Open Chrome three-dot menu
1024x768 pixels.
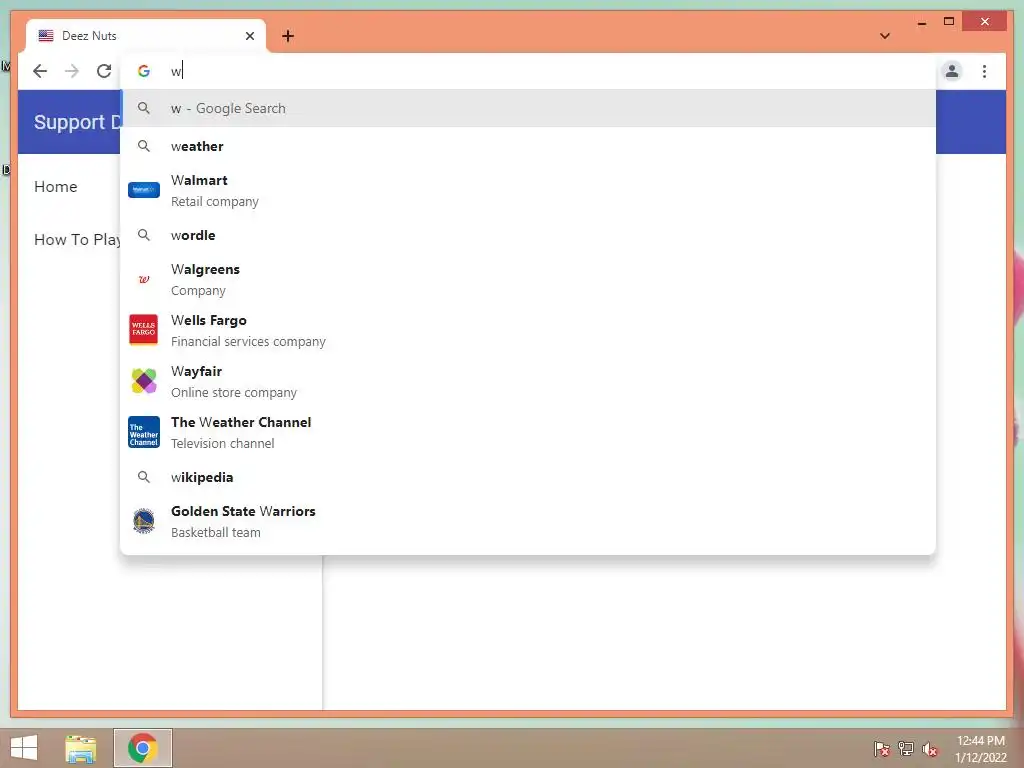[x=984, y=71]
